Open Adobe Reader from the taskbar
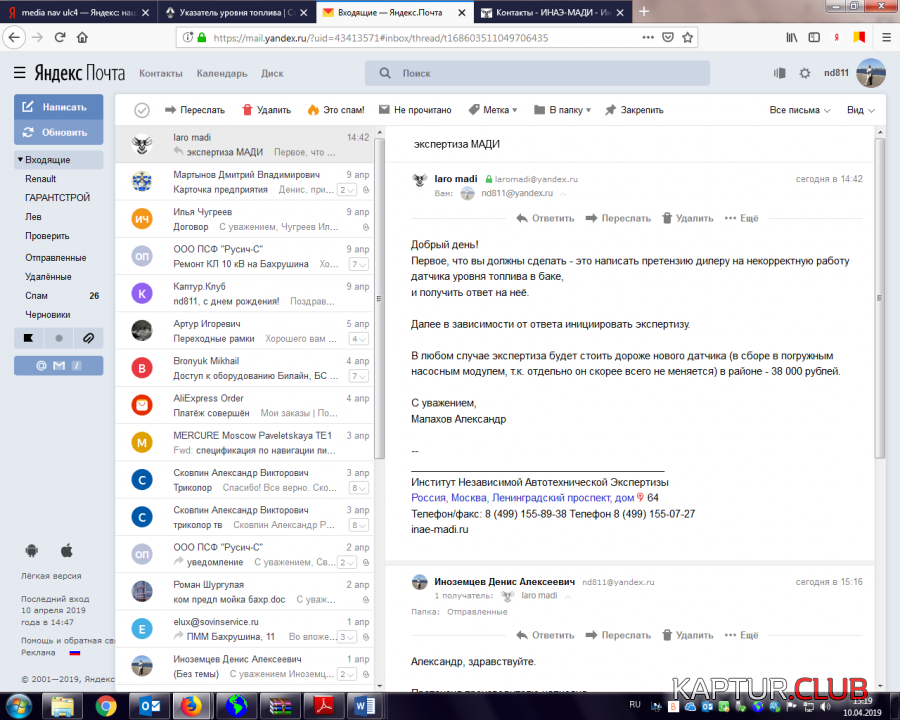 (x=323, y=706)
